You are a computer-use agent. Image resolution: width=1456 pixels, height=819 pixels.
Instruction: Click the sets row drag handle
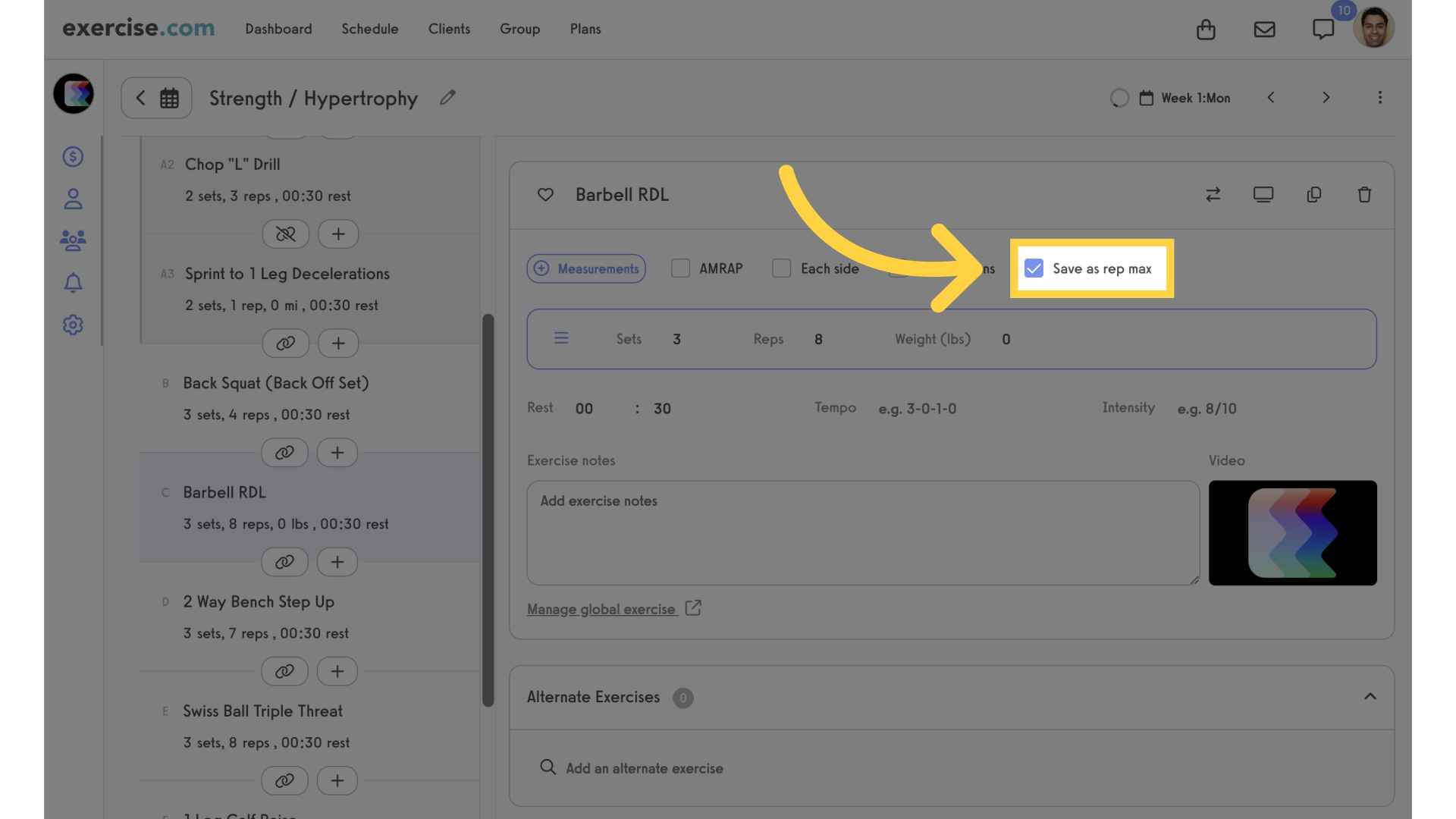point(561,338)
